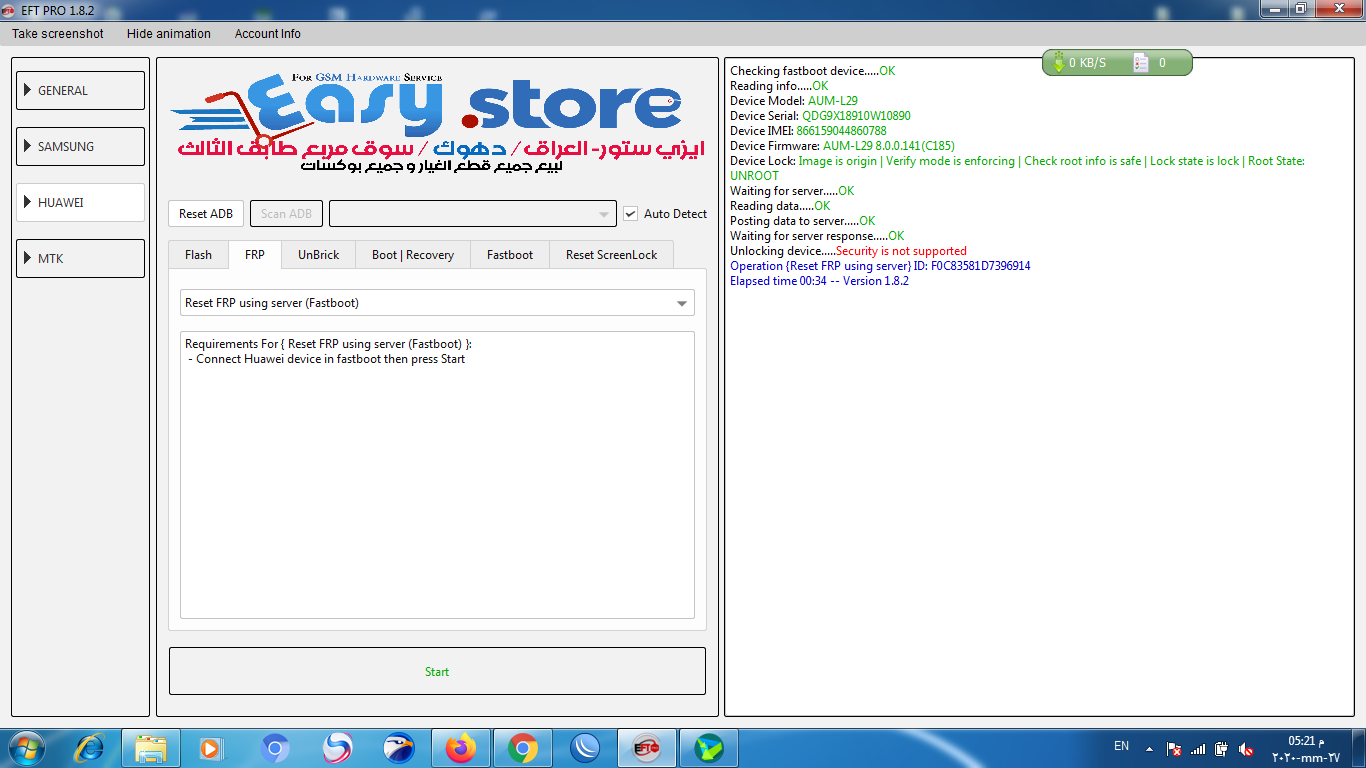
Task: Click the Elapsed time 00:34 log line
Action: coord(819,281)
